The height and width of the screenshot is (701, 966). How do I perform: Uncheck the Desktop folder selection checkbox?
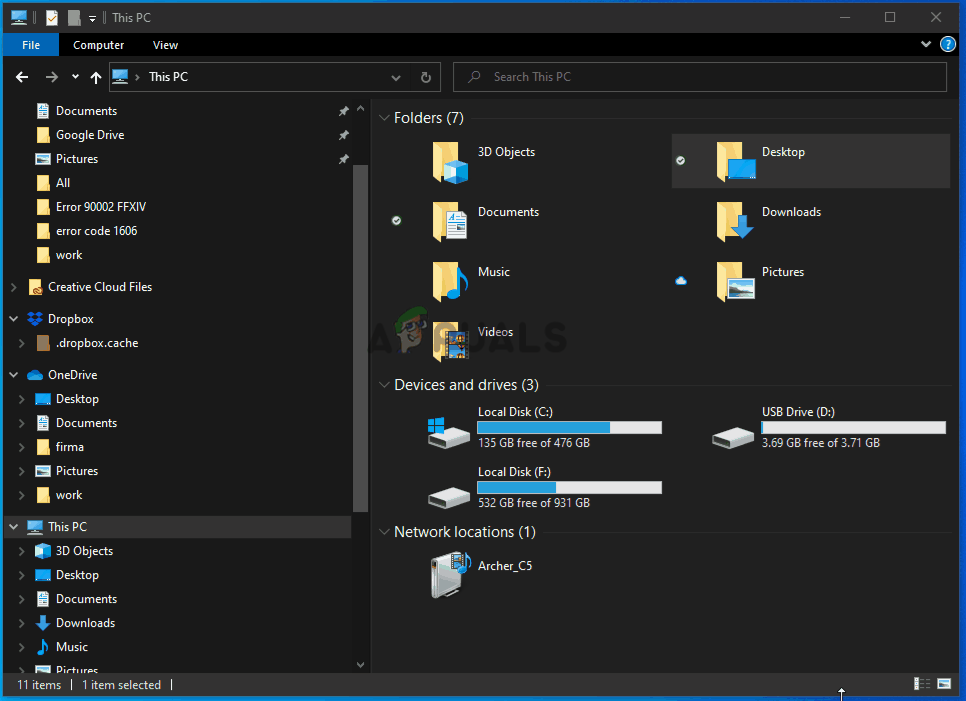[681, 160]
